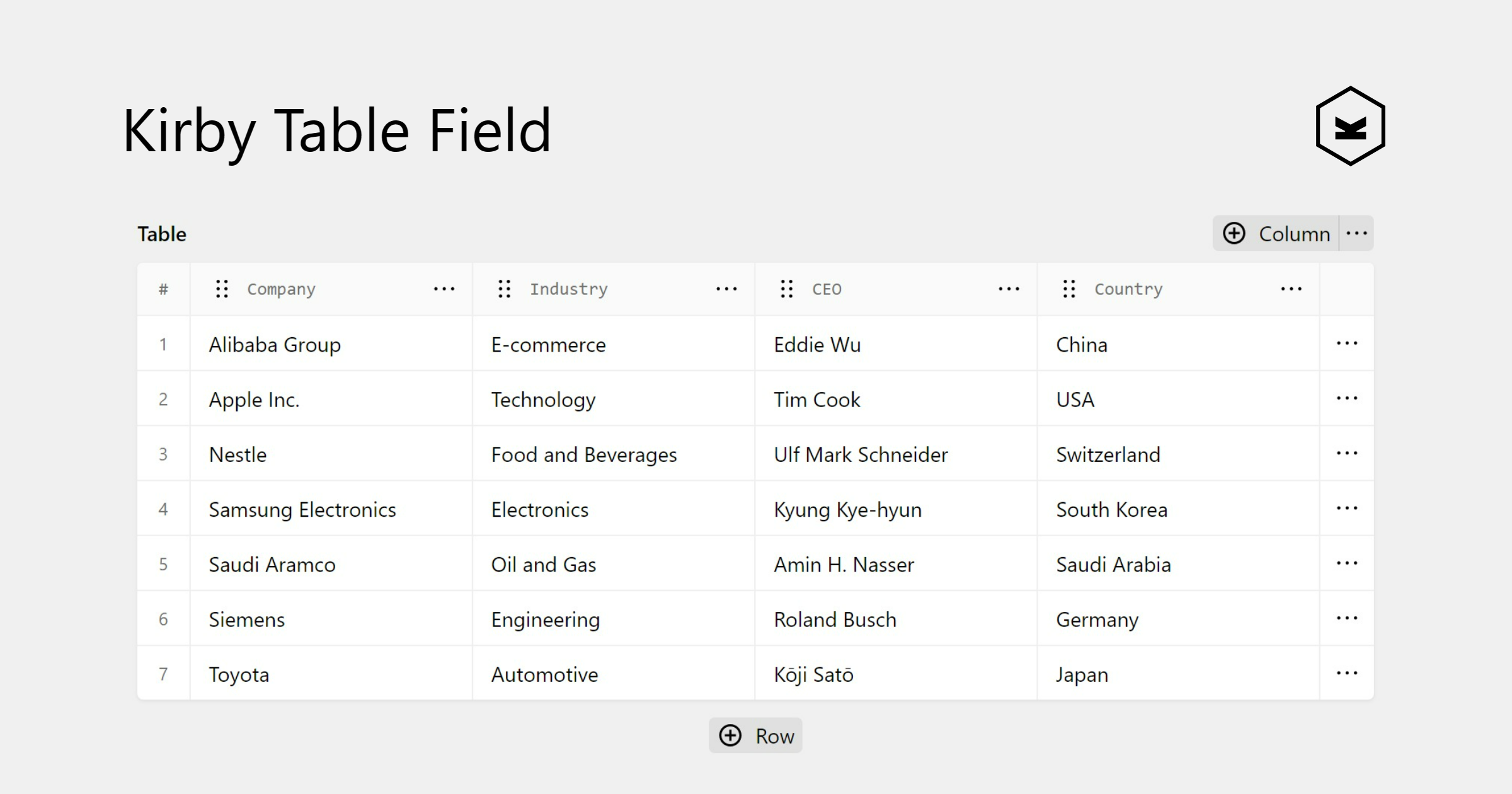
Task: Click the Country column drag handle
Action: pyautogui.click(x=1069, y=289)
